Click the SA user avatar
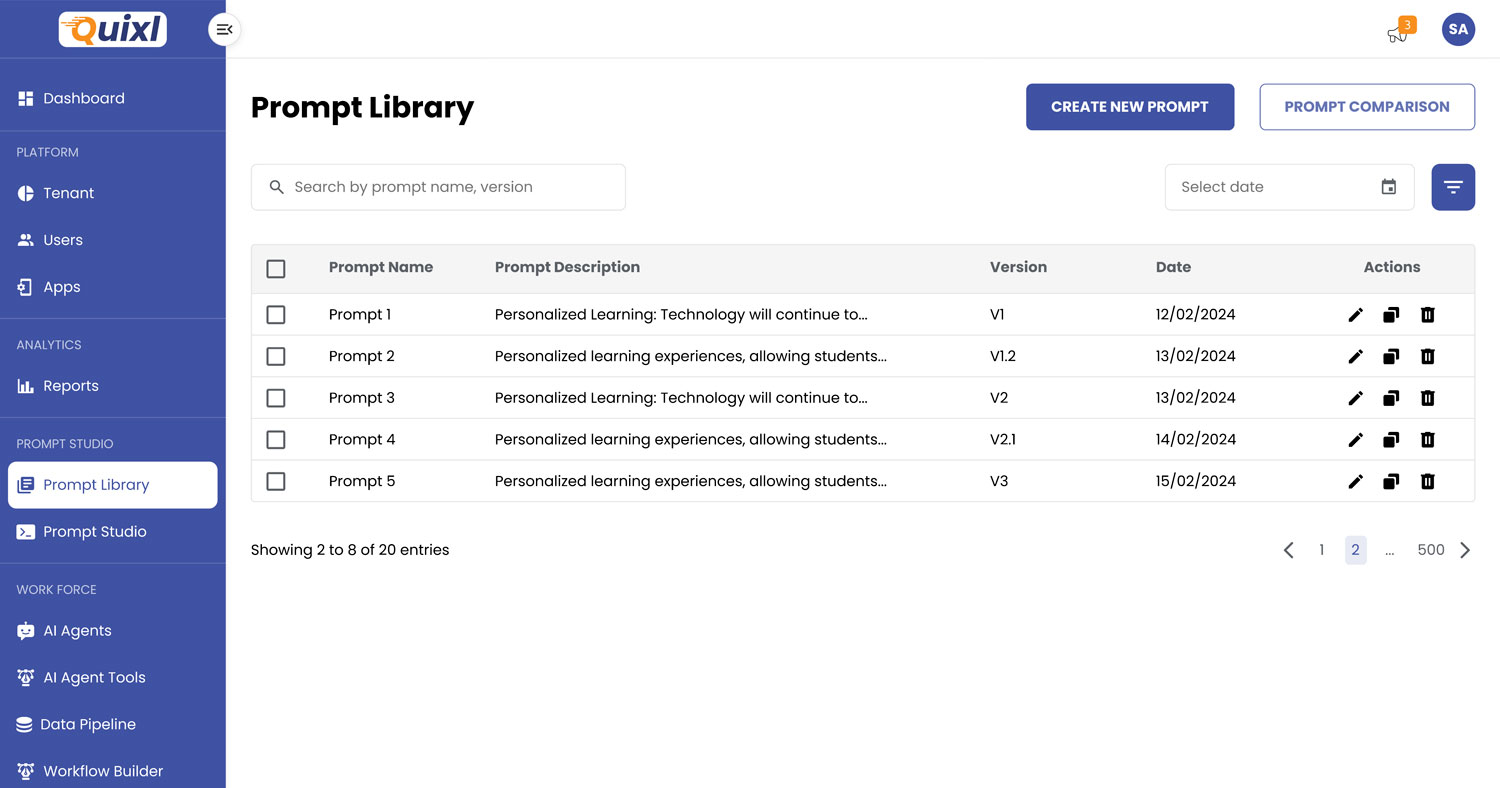This screenshot has height=788, width=1500. pos(1458,30)
